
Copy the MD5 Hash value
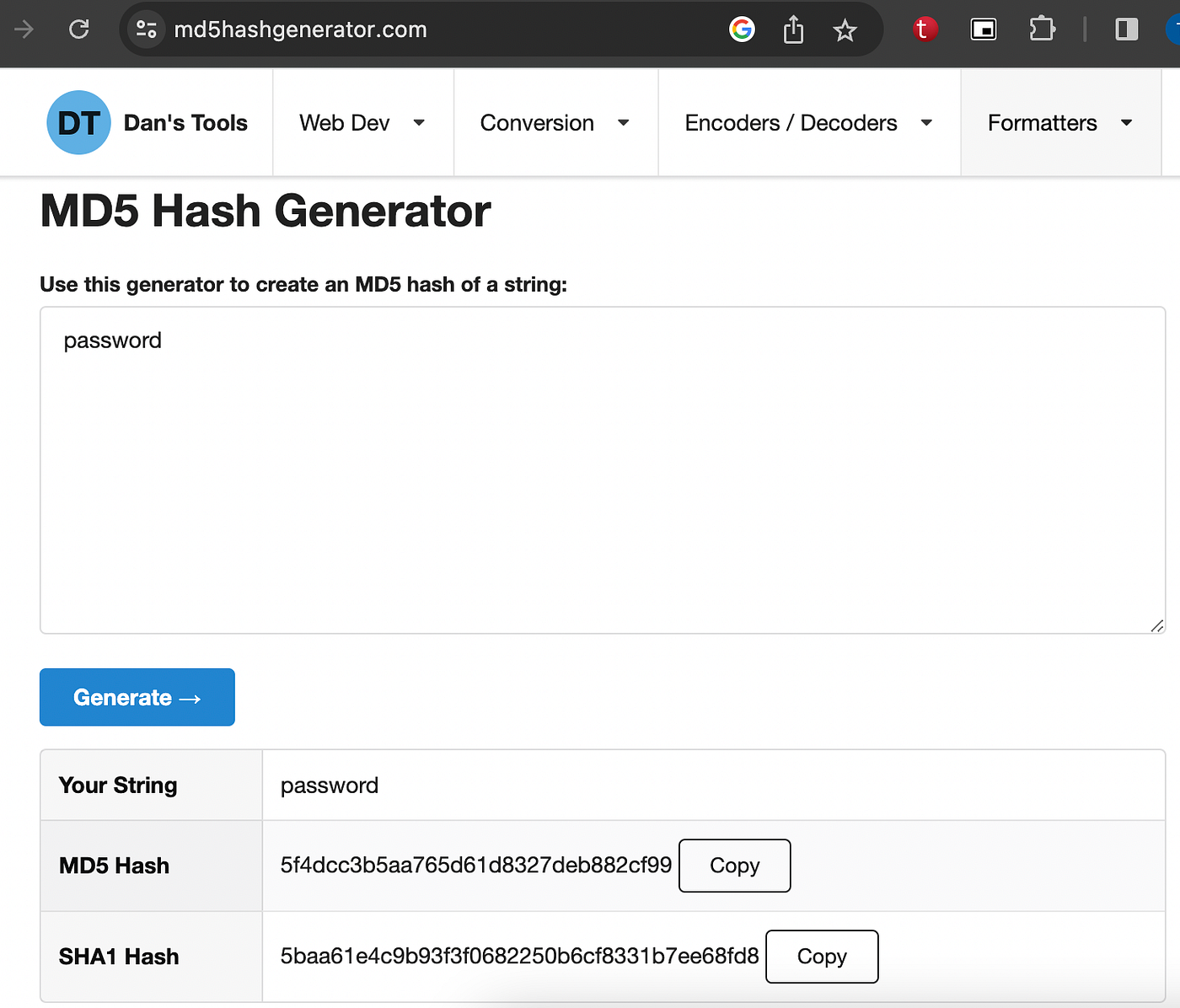click(734, 866)
